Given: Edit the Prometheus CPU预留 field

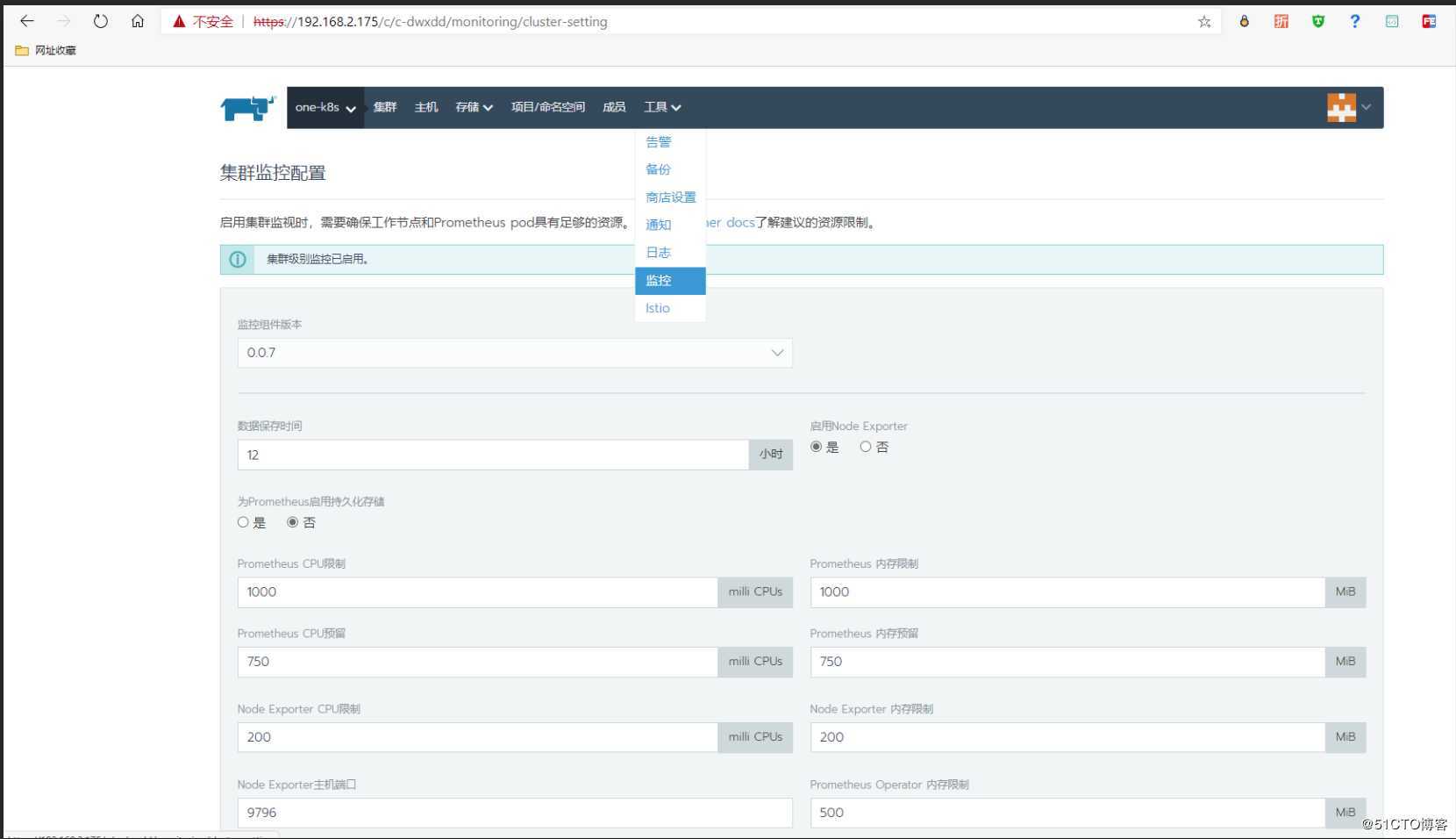Looking at the screenshot, I should (x=477, y=662).
